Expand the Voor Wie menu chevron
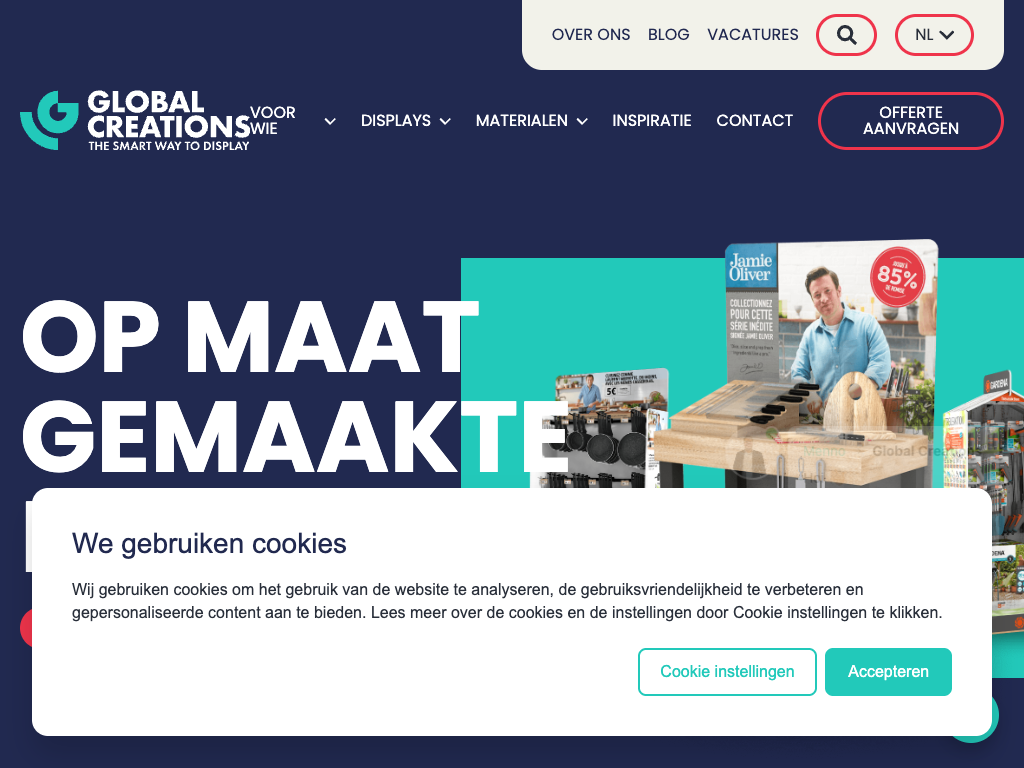The image size is (1024, 768). (x=330, y=121)
